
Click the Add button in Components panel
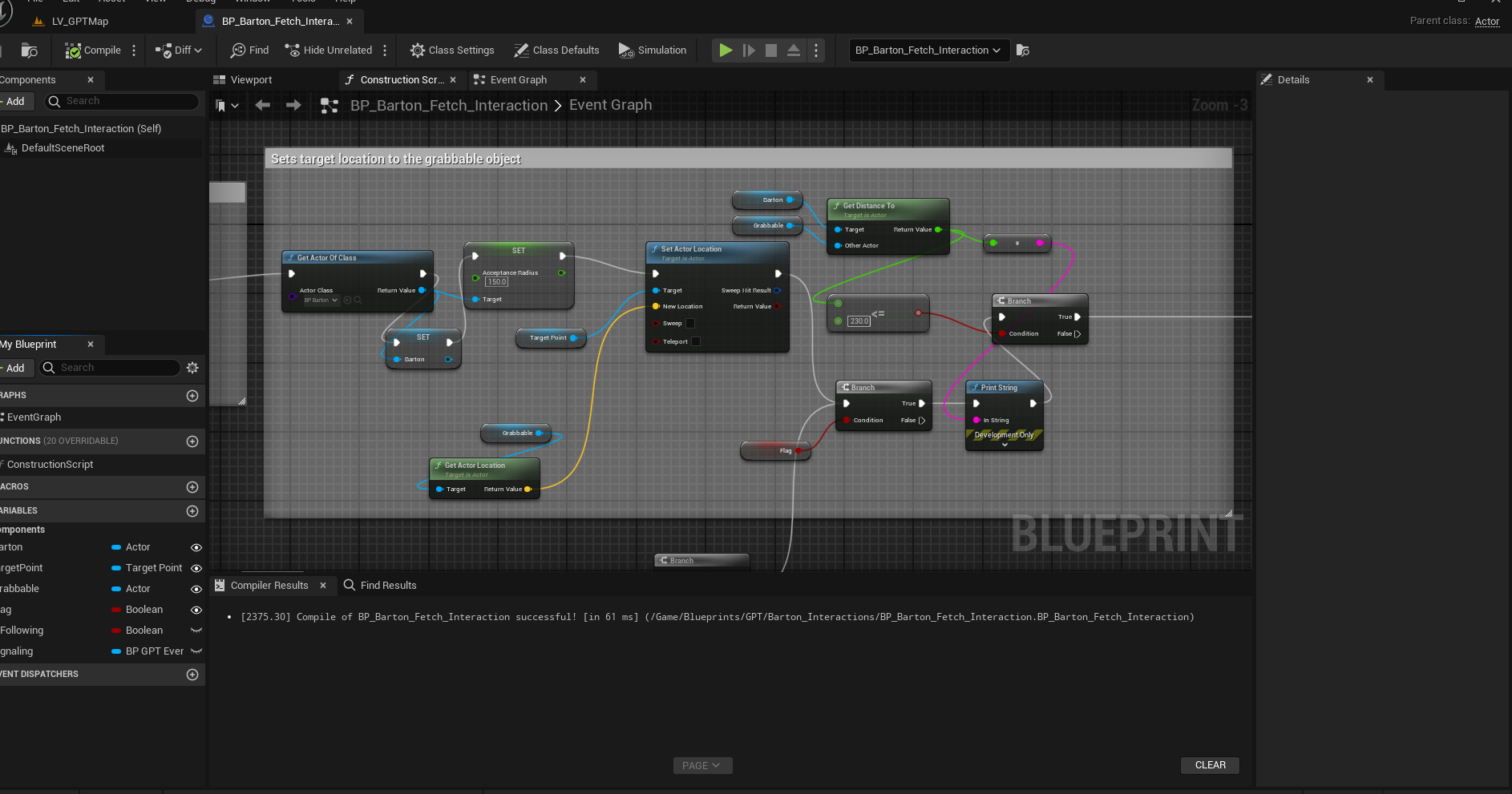pyautogui.click(x=15, y=102)
